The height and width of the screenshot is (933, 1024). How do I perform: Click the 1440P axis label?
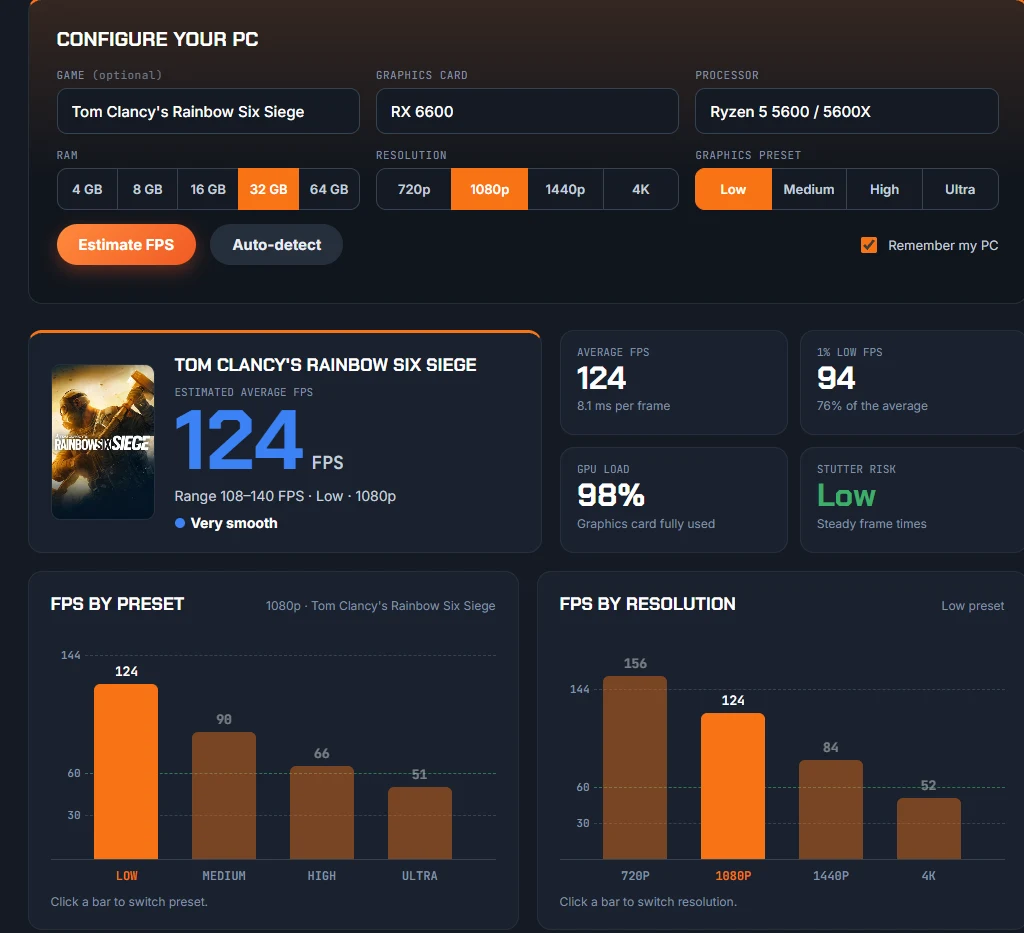point(831,876)
